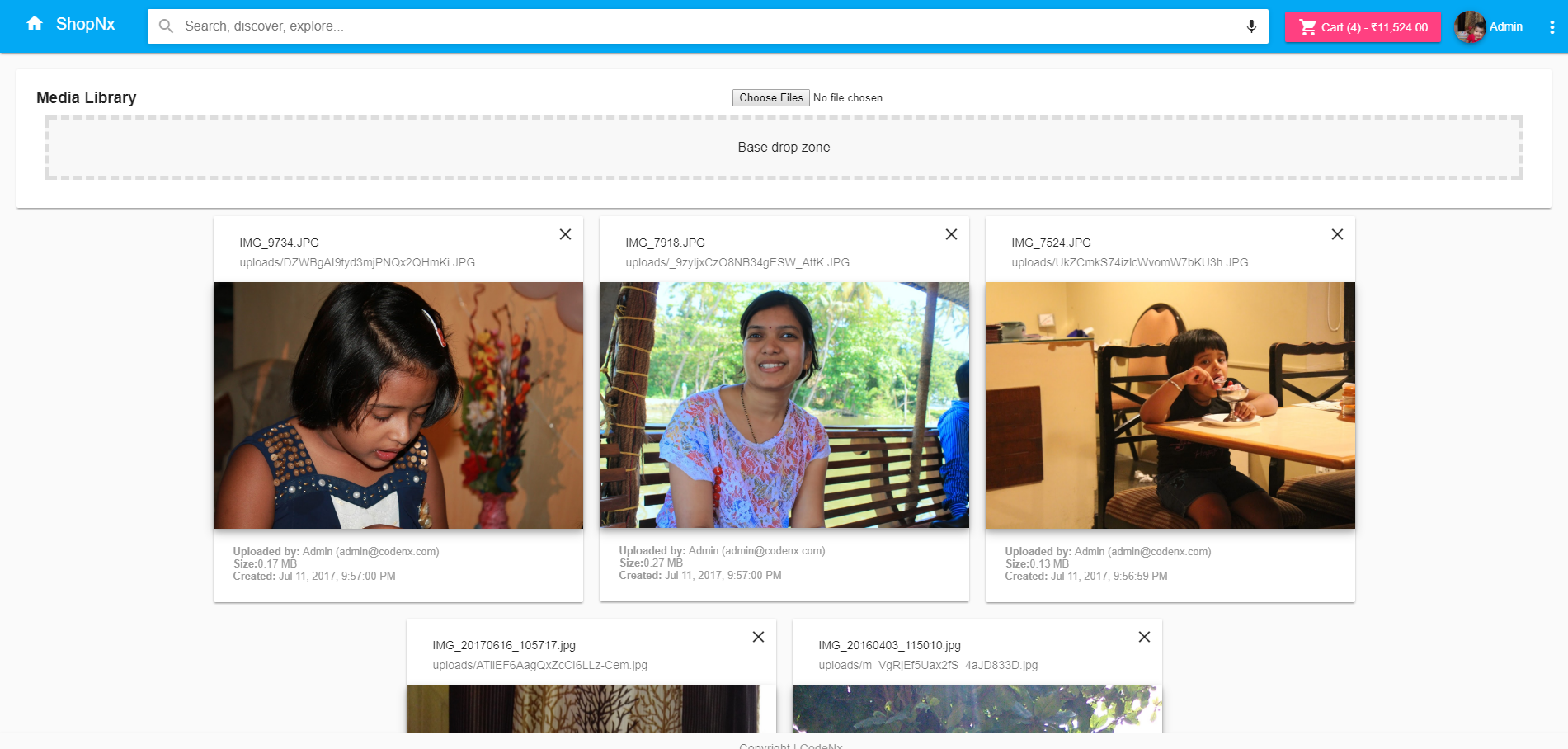Remove IMG_7918.JPG with its close icon
Viewport: 1568px width, 749px height.
pos(951,234)
